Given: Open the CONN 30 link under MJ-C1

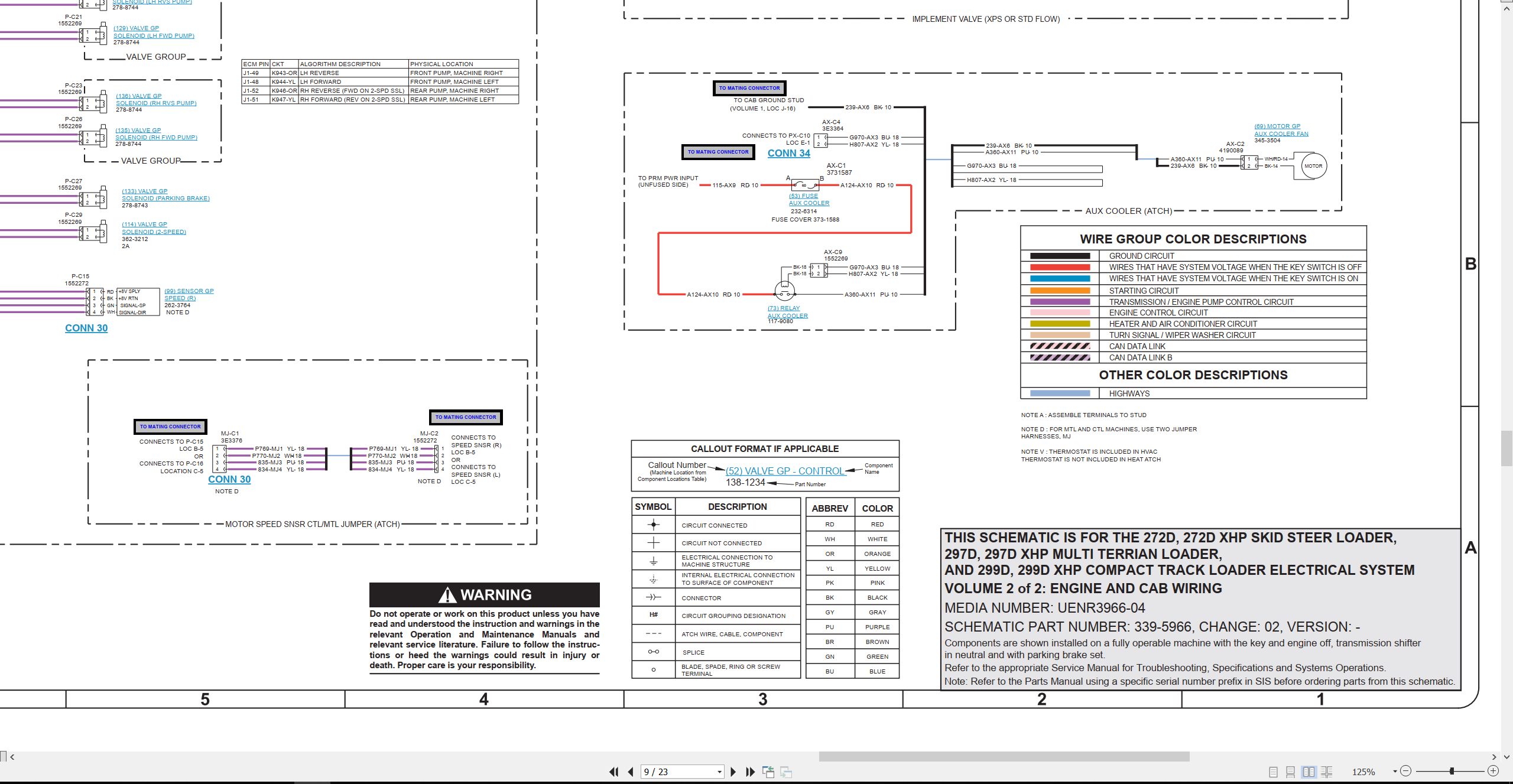Looking at the screenshot, I should [x=229, y=479].
